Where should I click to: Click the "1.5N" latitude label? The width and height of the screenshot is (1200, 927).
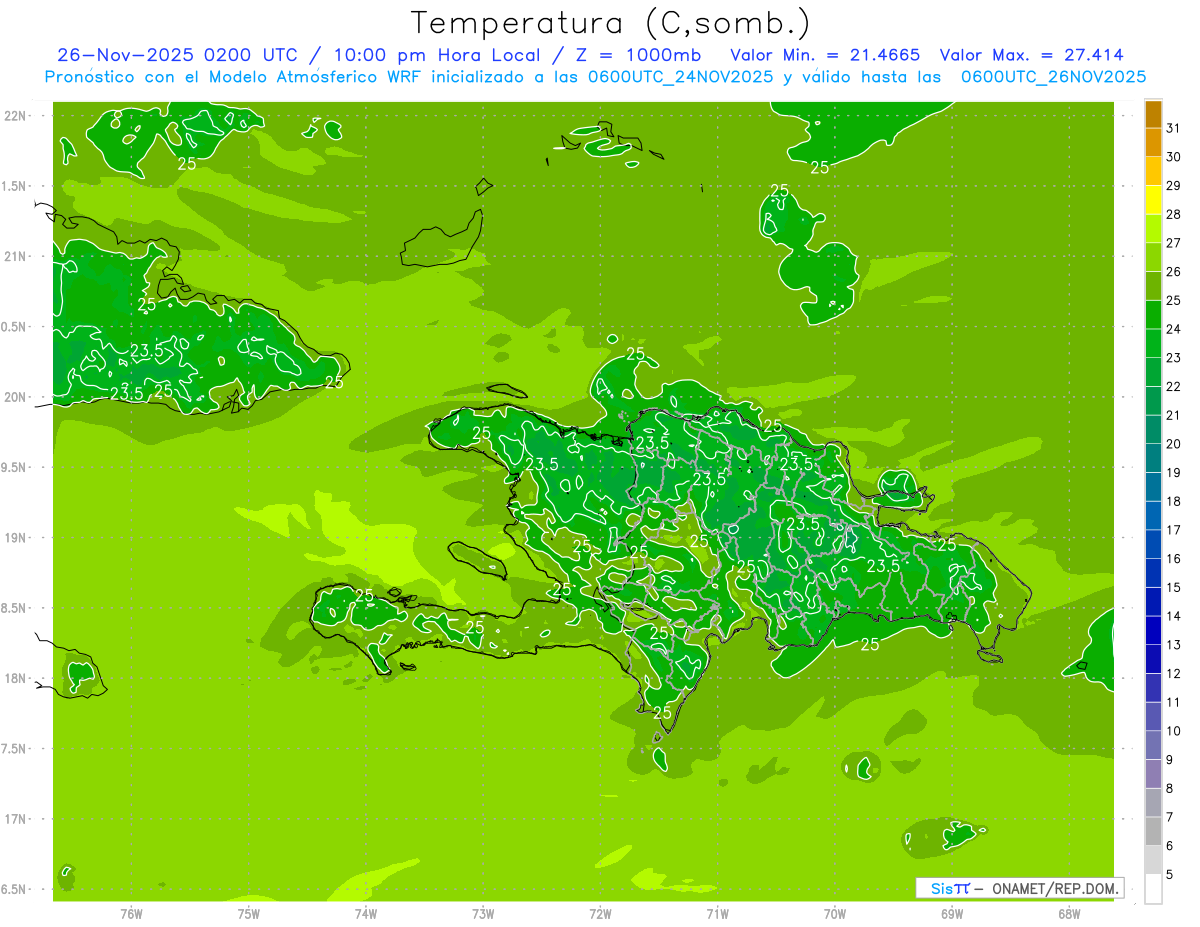pos(14,186)
